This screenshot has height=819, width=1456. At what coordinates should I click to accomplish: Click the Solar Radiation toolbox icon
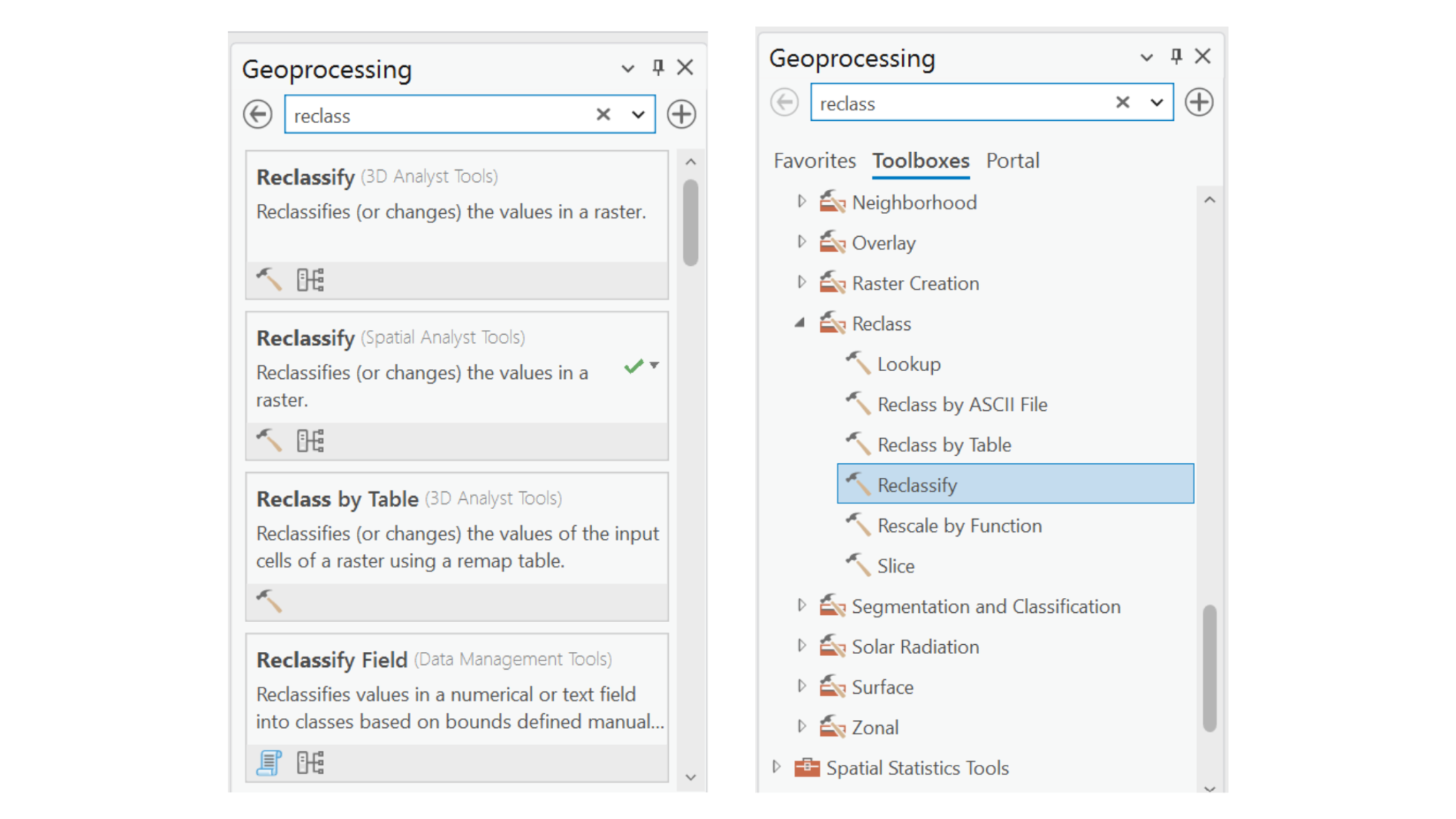(833, 646)
